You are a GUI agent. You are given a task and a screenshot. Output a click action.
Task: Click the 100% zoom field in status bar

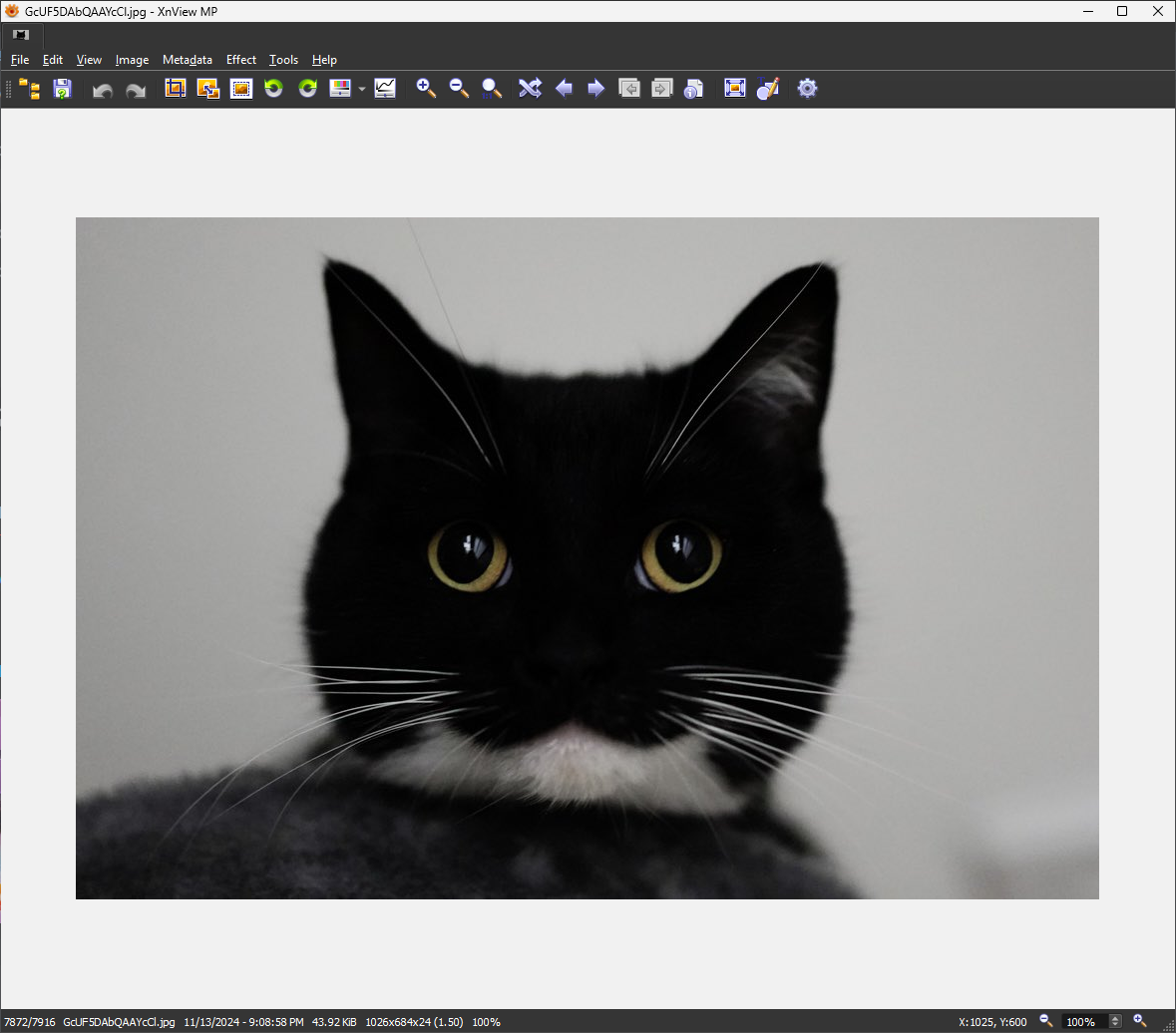[x=1083, y=1021]
